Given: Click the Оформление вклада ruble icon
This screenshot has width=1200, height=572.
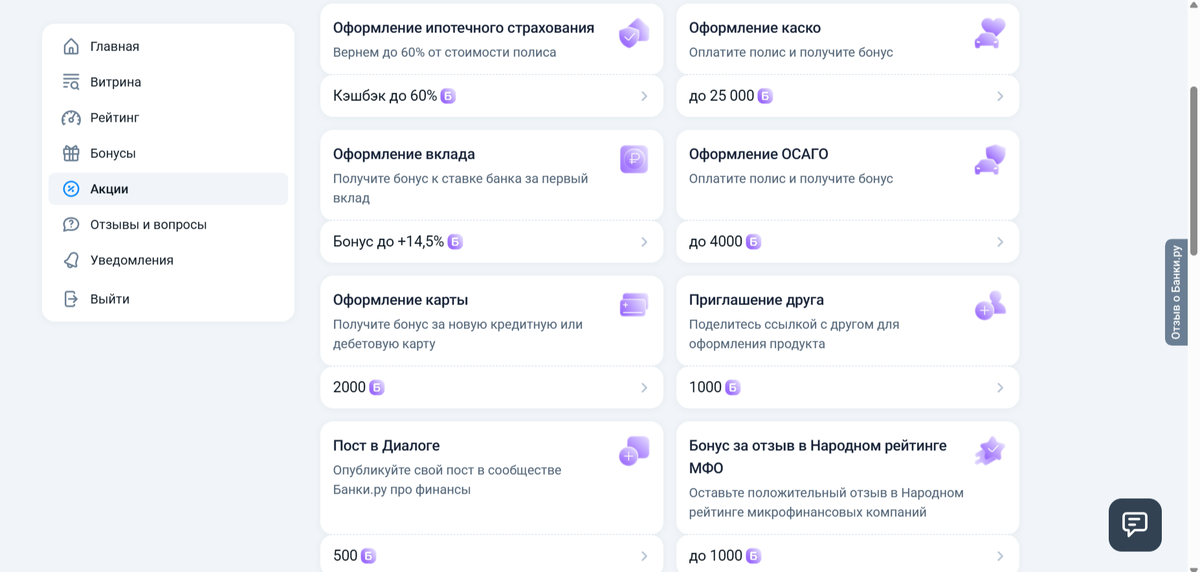Looking at the screenshot, I should click(x=634, y=159).
